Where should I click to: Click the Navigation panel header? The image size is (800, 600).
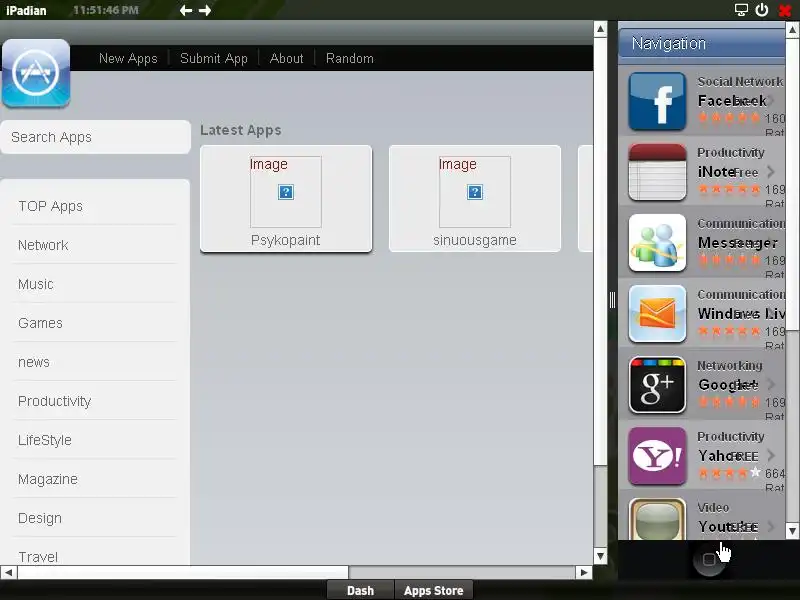tap(702, 43)
